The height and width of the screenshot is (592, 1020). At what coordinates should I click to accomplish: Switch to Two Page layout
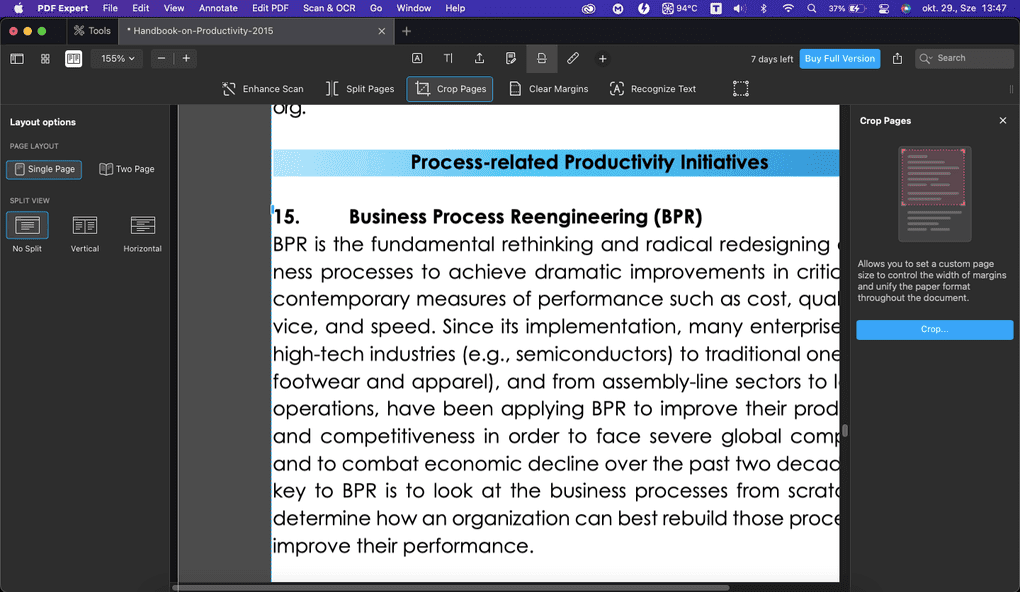pyautogui.click(x=127, y=169)
